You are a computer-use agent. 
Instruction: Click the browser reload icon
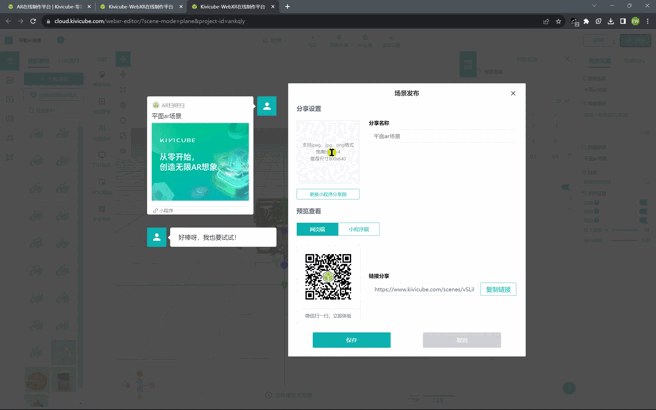click(33, 21)
